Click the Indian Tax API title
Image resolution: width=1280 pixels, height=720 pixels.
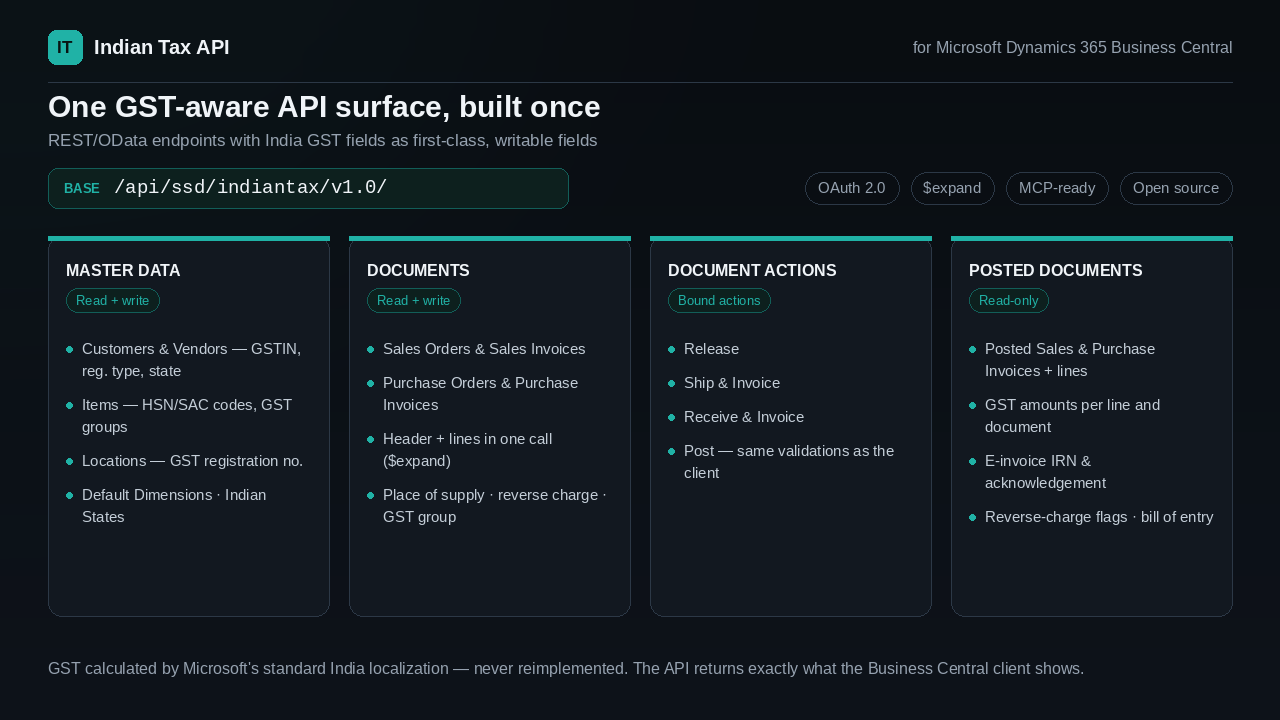pos(161,47)
